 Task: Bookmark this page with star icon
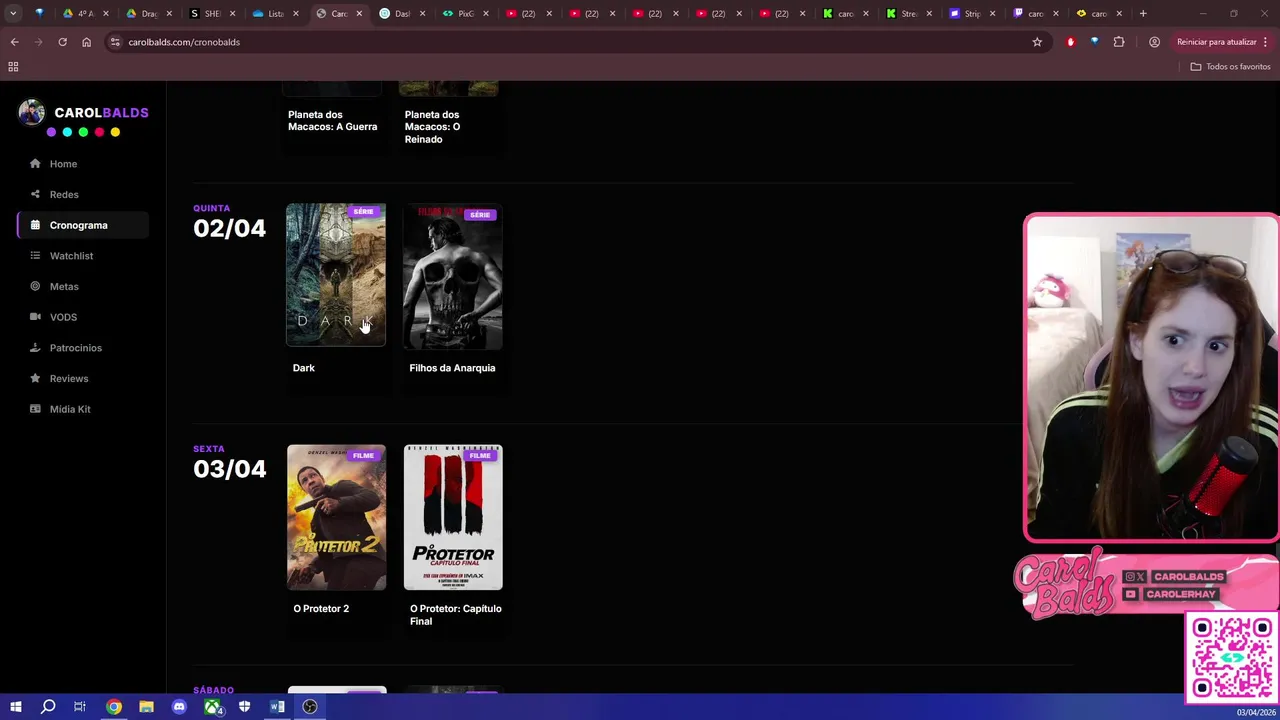(1037, 42)
